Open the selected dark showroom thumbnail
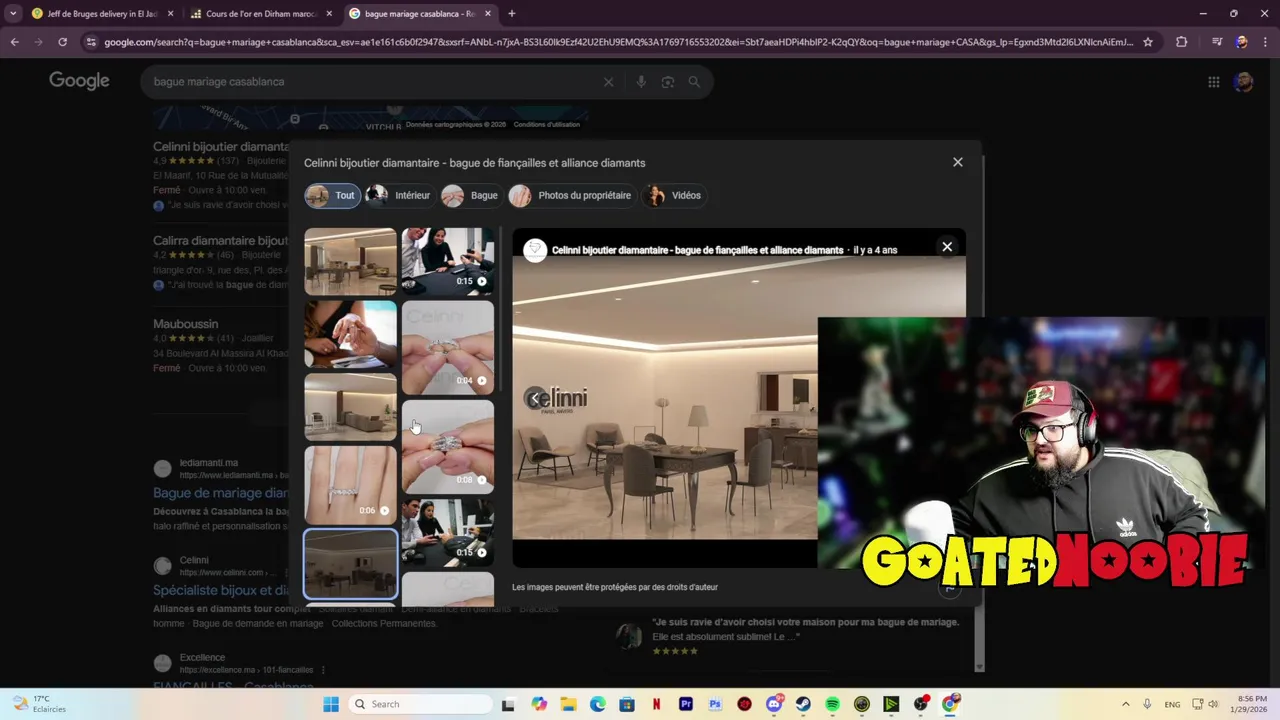This screenshot has height=720, width=1280. click(350, 564)
